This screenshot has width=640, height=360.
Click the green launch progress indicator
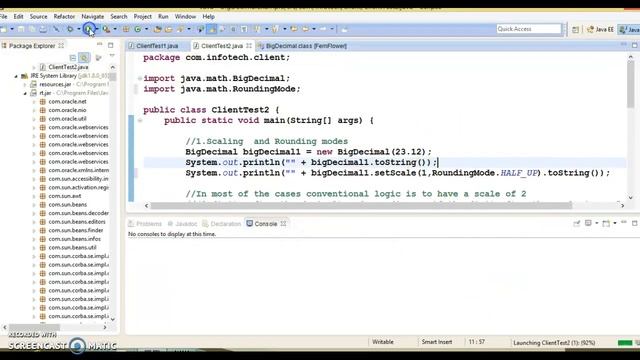click(625, 343)
